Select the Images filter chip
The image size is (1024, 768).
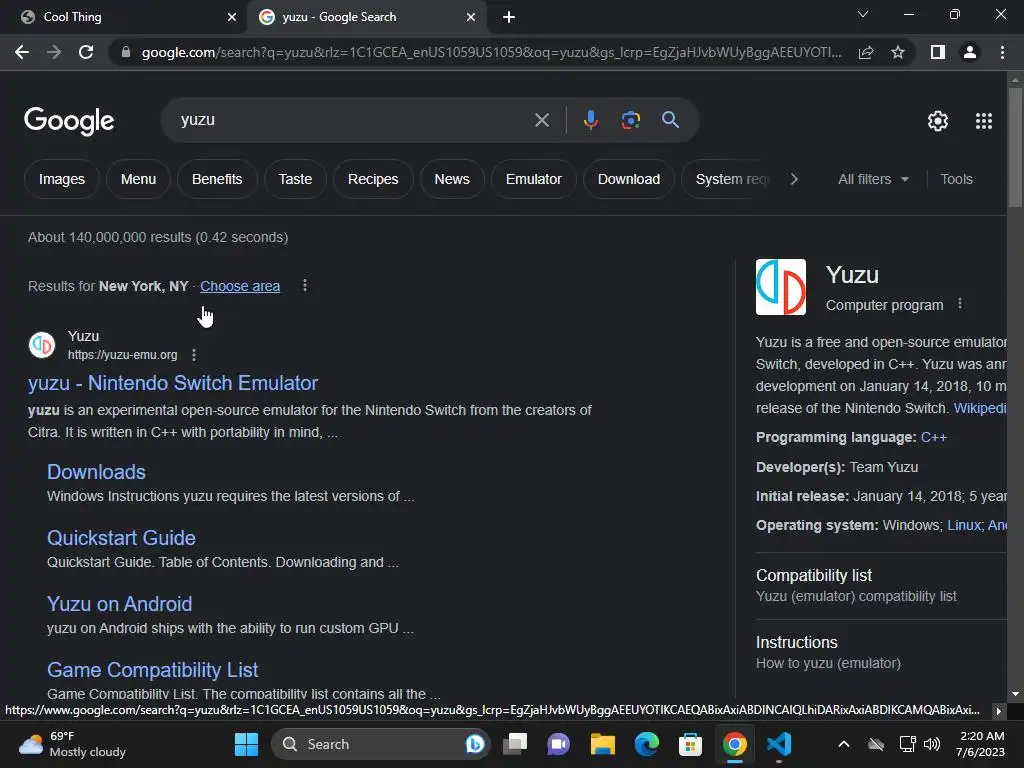61,179
